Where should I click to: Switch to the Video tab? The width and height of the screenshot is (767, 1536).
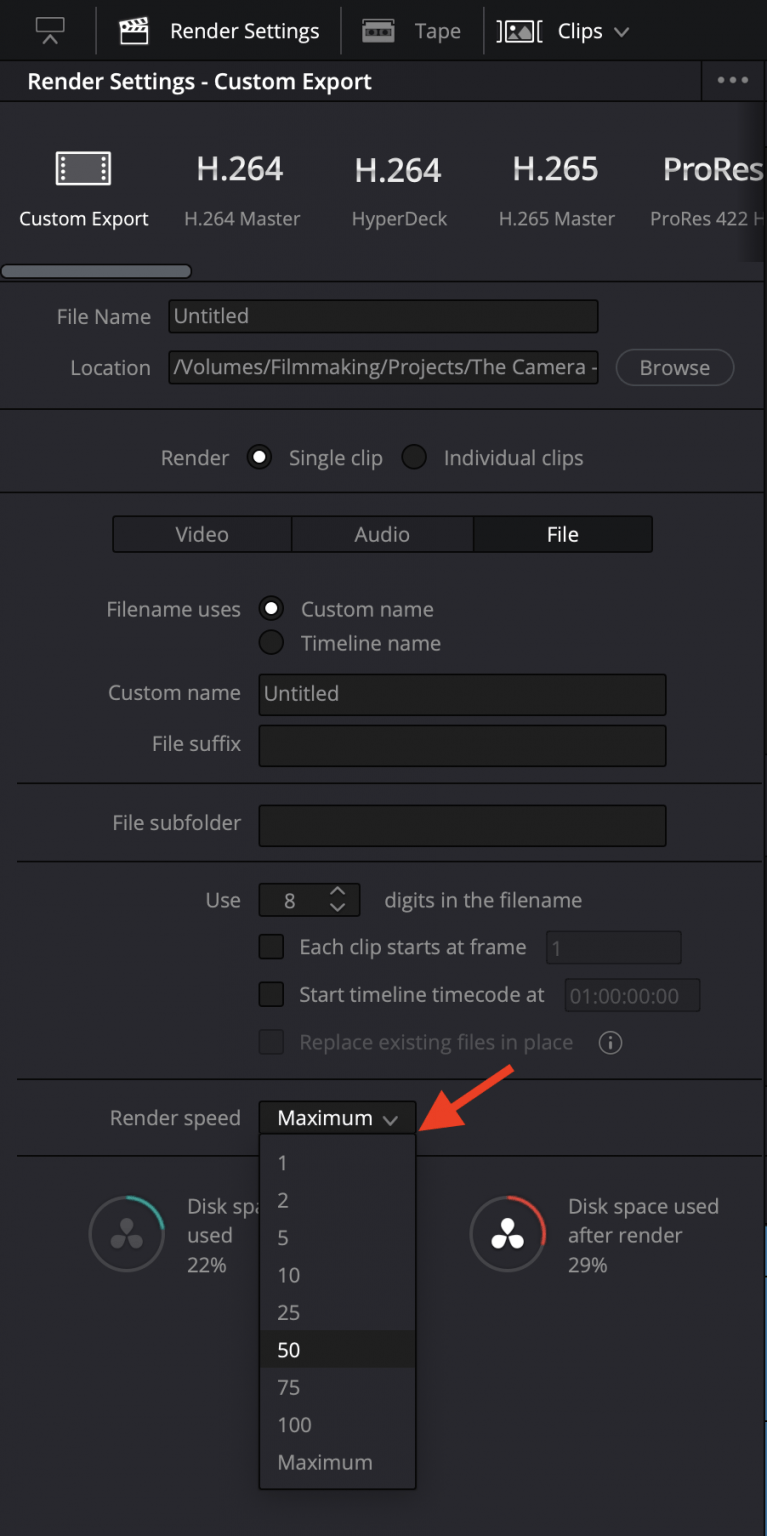coord(201,534)
